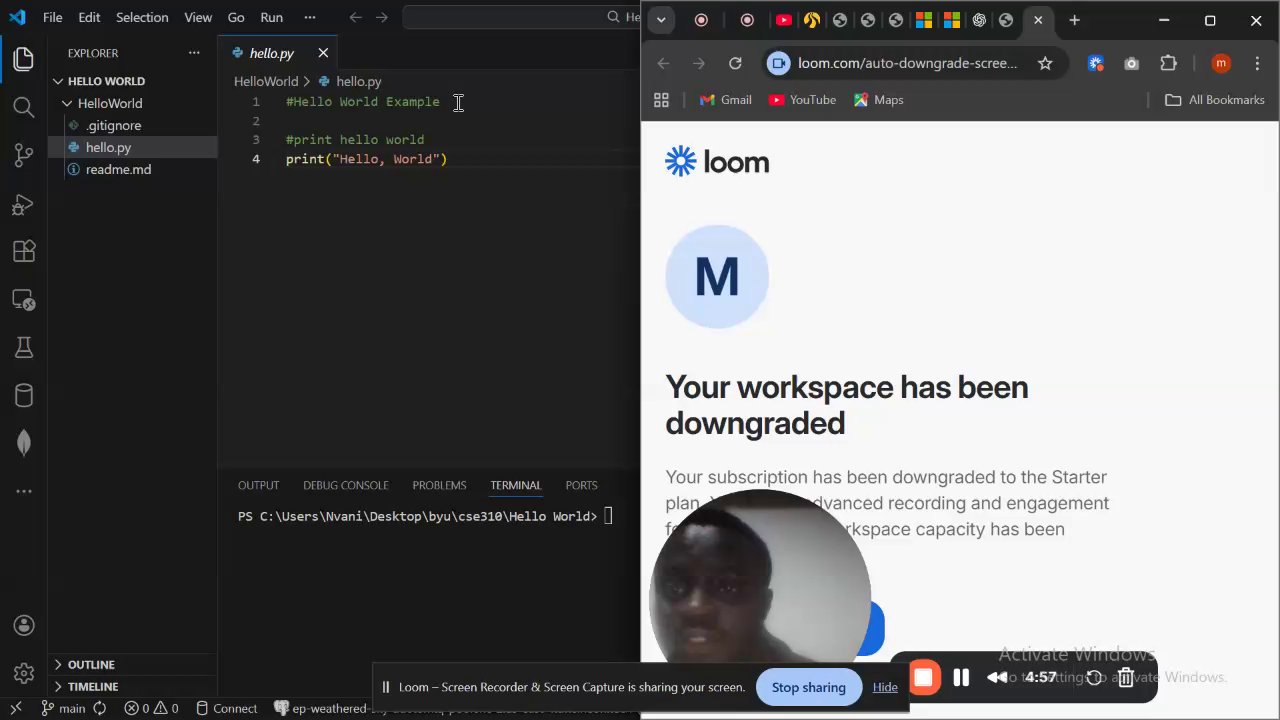The image size is (1280, 720).
Task: Switch to the TERMINAL tab
Action: click(x=515, y=485)
